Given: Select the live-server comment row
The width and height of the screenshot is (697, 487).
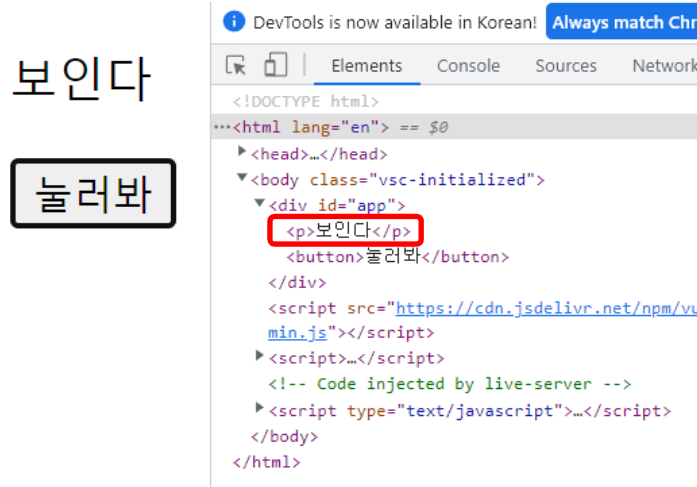Looking at the screenshot, I should tap(450, 384).
